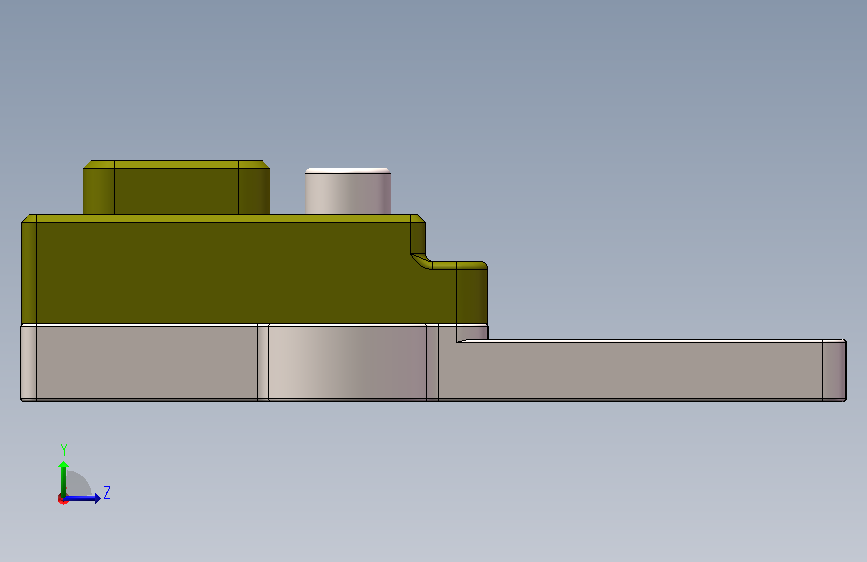Select the olive stepped lug at right
867x562 pixels.
pyautogui.click(x=471, y=293)
